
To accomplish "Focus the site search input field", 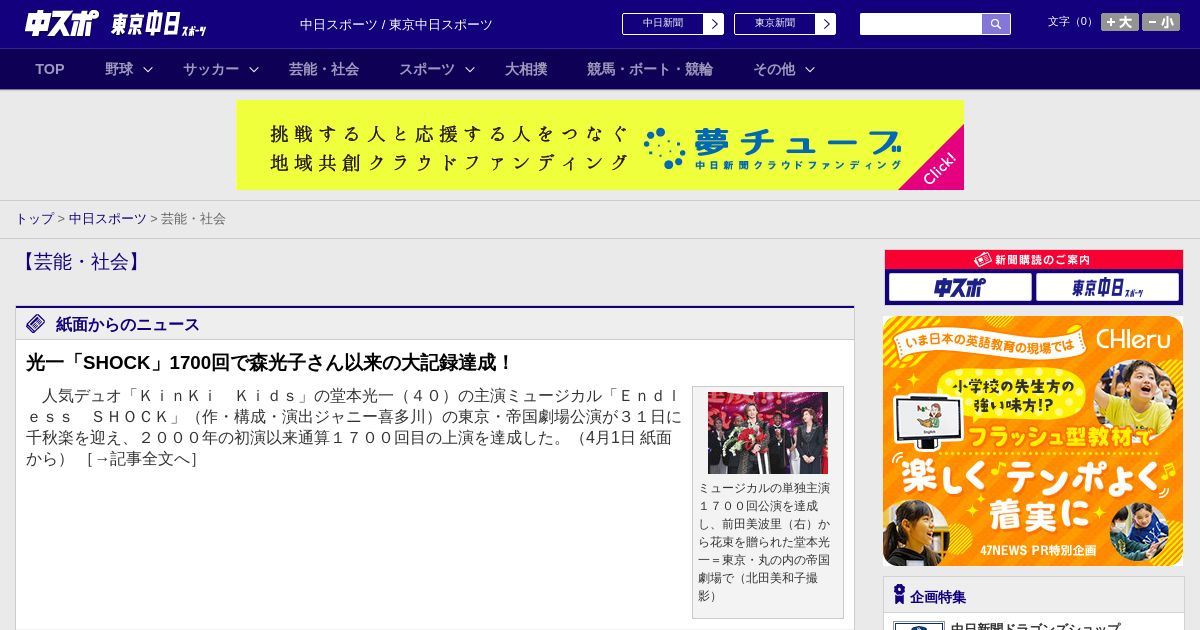I will (x=920, y=24).
